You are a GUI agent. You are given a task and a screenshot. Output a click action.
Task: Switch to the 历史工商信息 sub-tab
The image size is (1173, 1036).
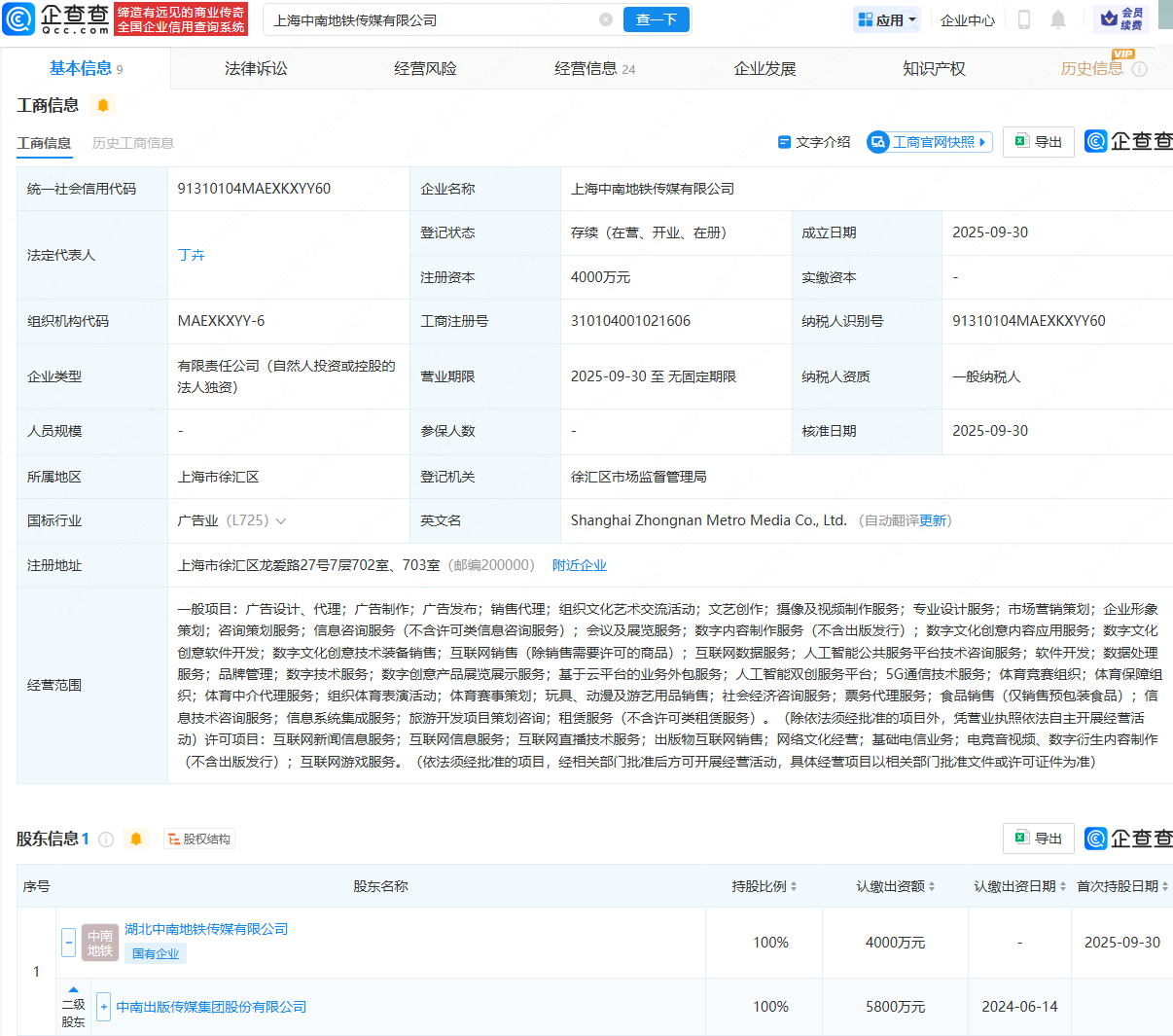[x=132, y=143]
